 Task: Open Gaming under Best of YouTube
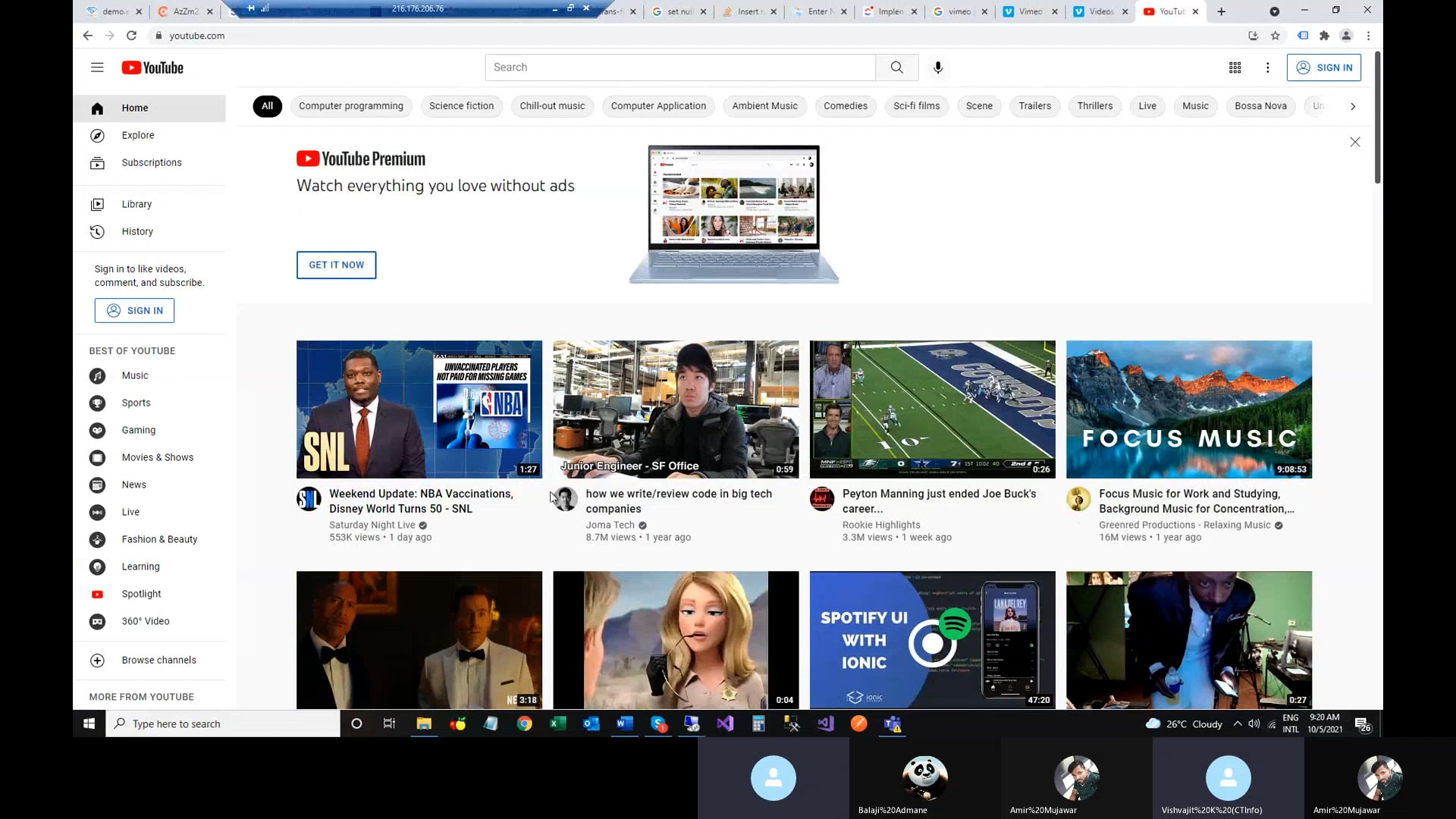coord(138,430)
